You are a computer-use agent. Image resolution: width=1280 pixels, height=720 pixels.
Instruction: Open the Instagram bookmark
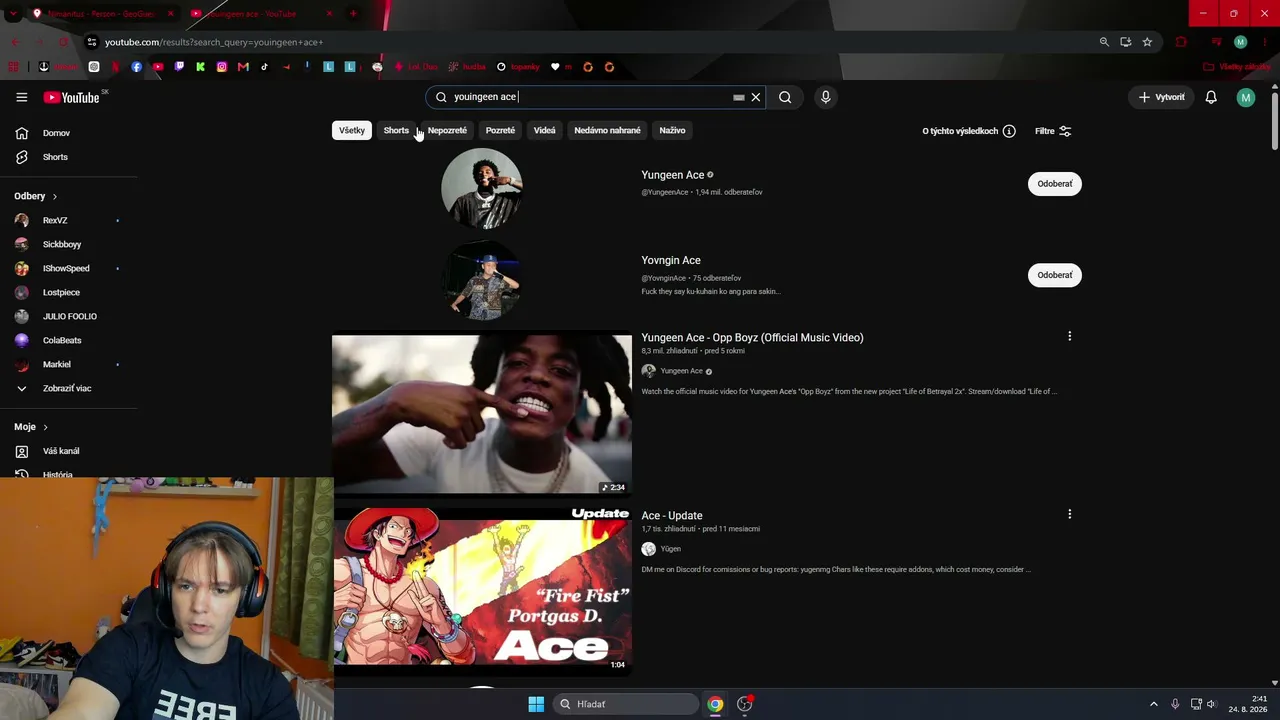222,67
